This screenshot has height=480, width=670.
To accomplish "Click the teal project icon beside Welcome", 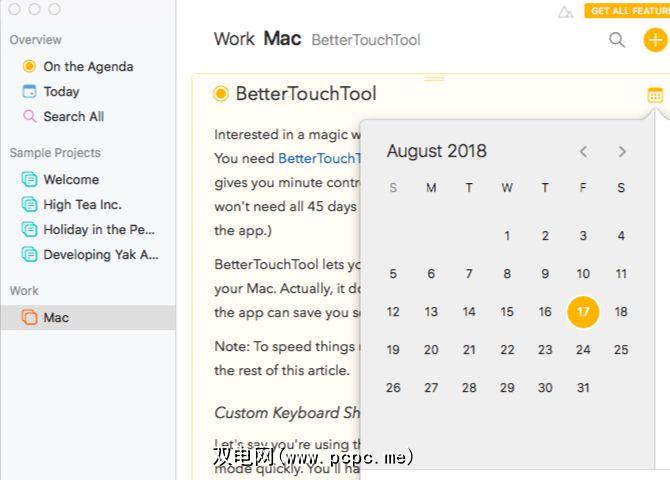I will point(29,180).
